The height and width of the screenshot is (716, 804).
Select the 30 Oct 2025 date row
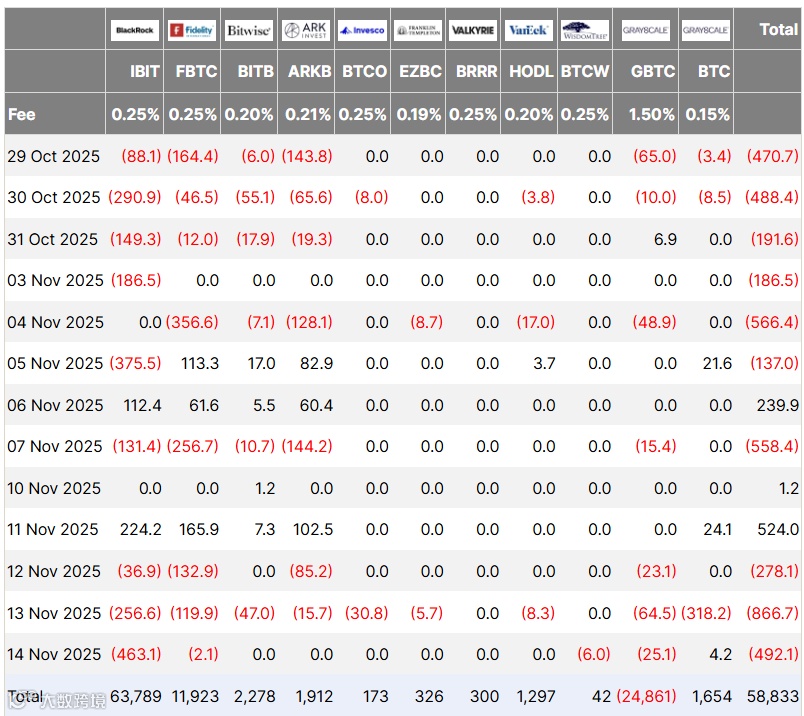pos(403,197)
